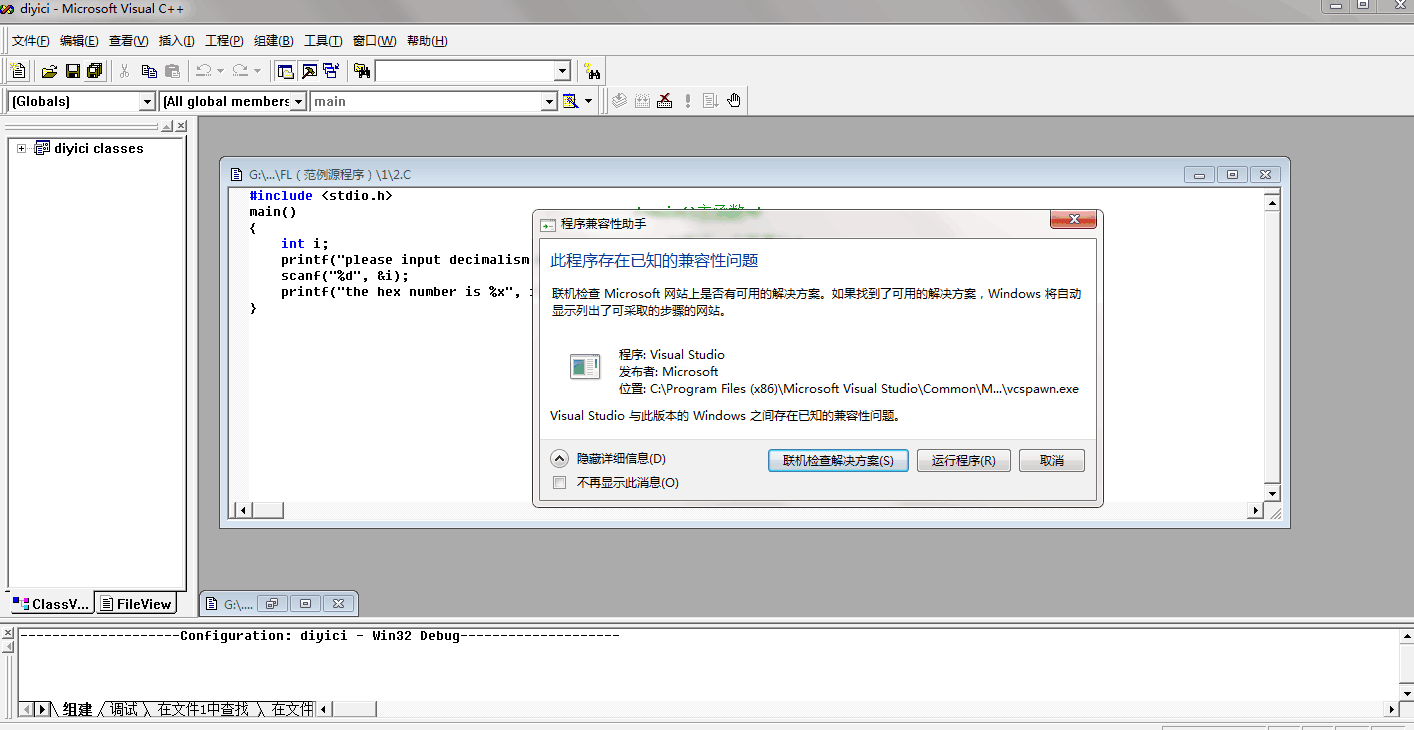Close the workspace pane with its small X
The width and height of the screenshot is (1414, 730).
[181, 126]
